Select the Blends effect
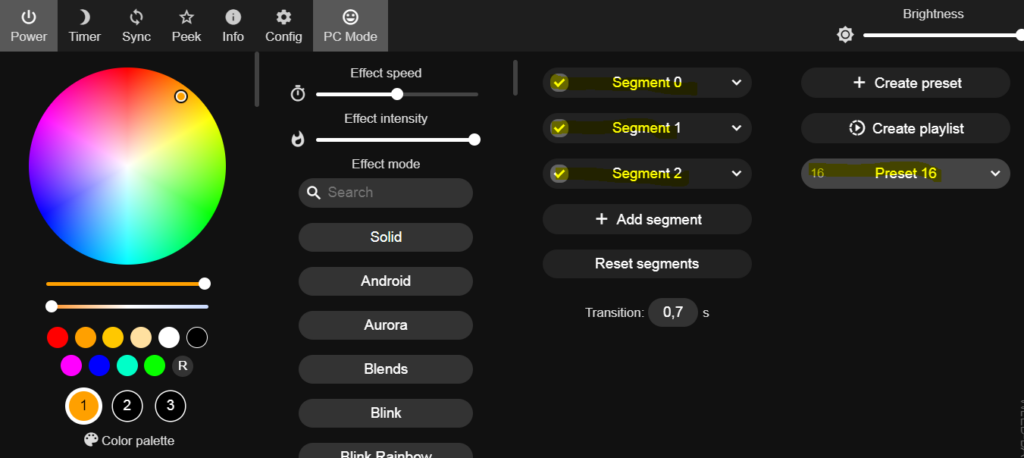Image resolution: width=1024 pixels, height=458 pixels. pyautogui.click(x=385, y=369)
